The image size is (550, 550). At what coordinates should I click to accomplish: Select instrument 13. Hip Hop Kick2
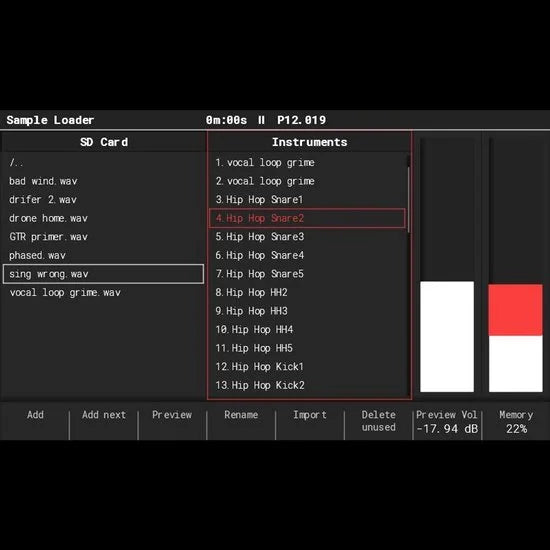[x=307, y=385]
